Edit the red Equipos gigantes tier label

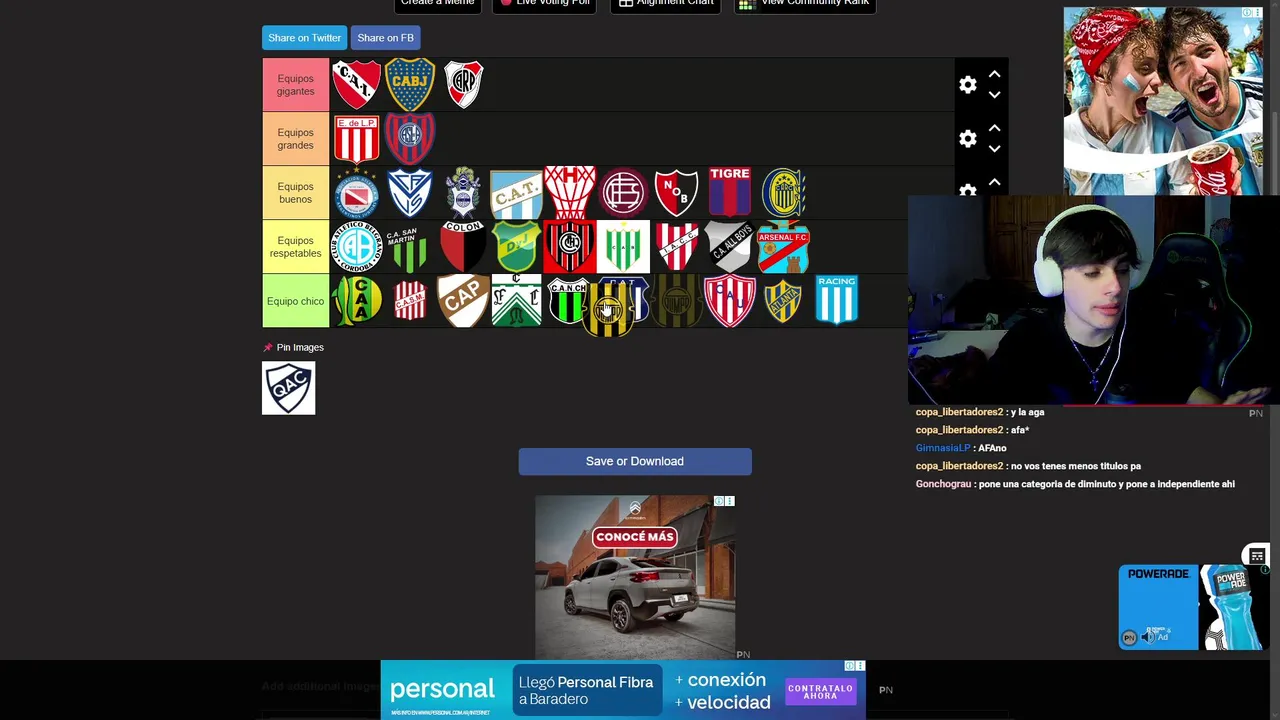pos(296,85)
